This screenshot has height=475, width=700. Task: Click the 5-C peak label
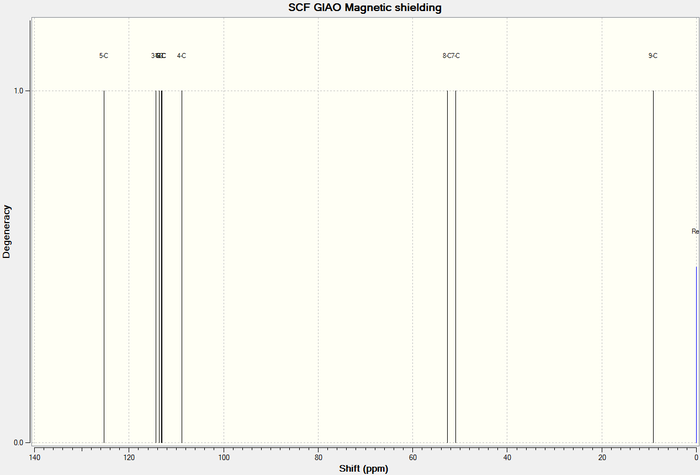(104, 56)
